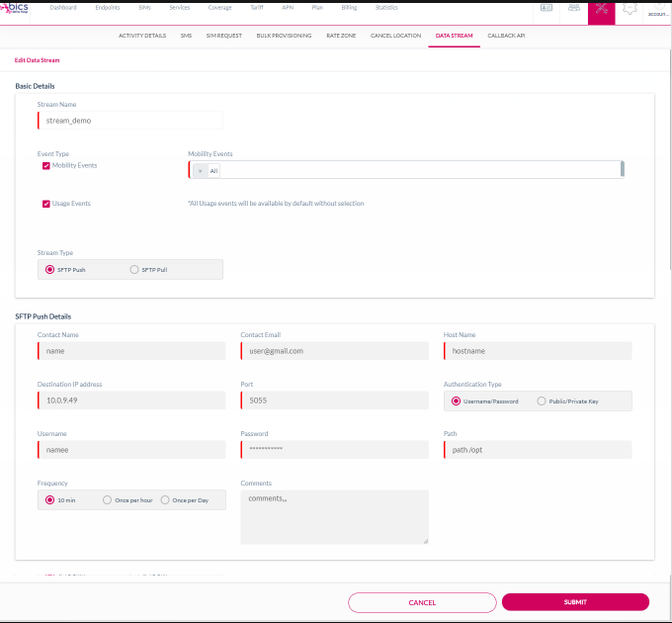Click the highlighted pink tools icon
Screen dimensions: 672x623
tap(601, 10)
